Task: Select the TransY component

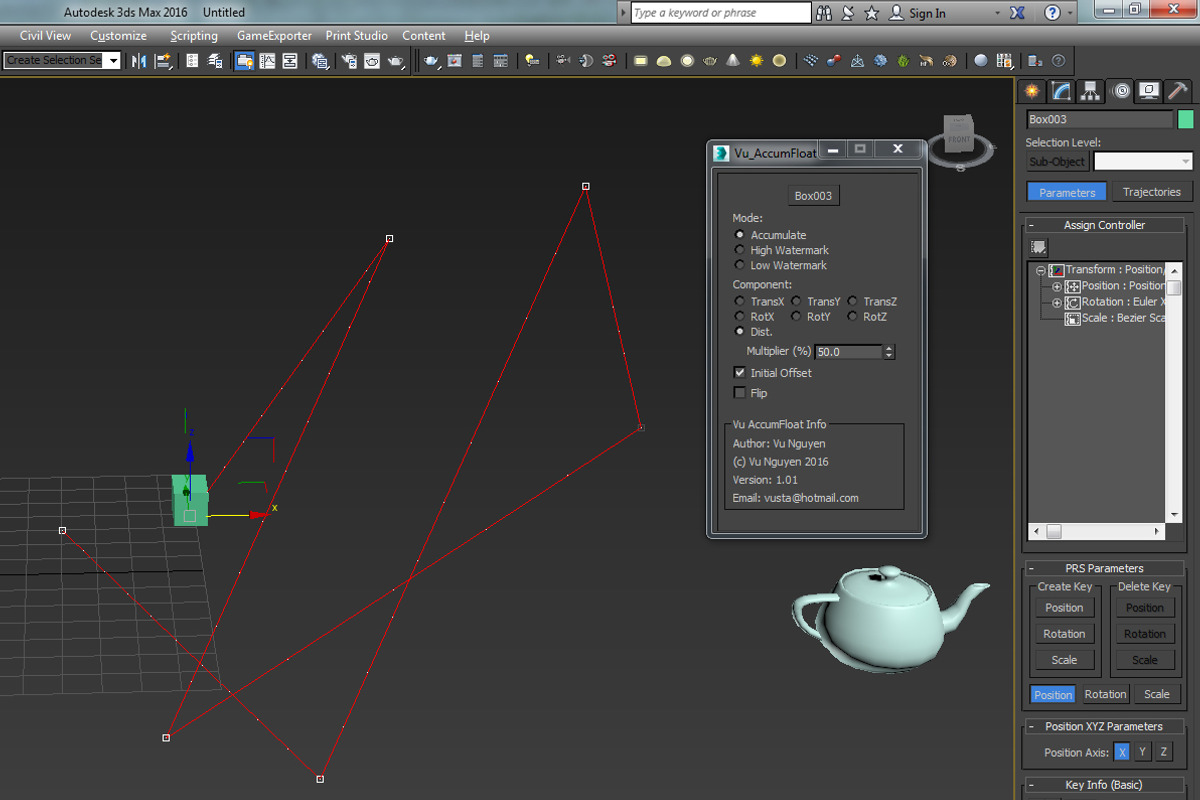Action: (x=796, y=301)
